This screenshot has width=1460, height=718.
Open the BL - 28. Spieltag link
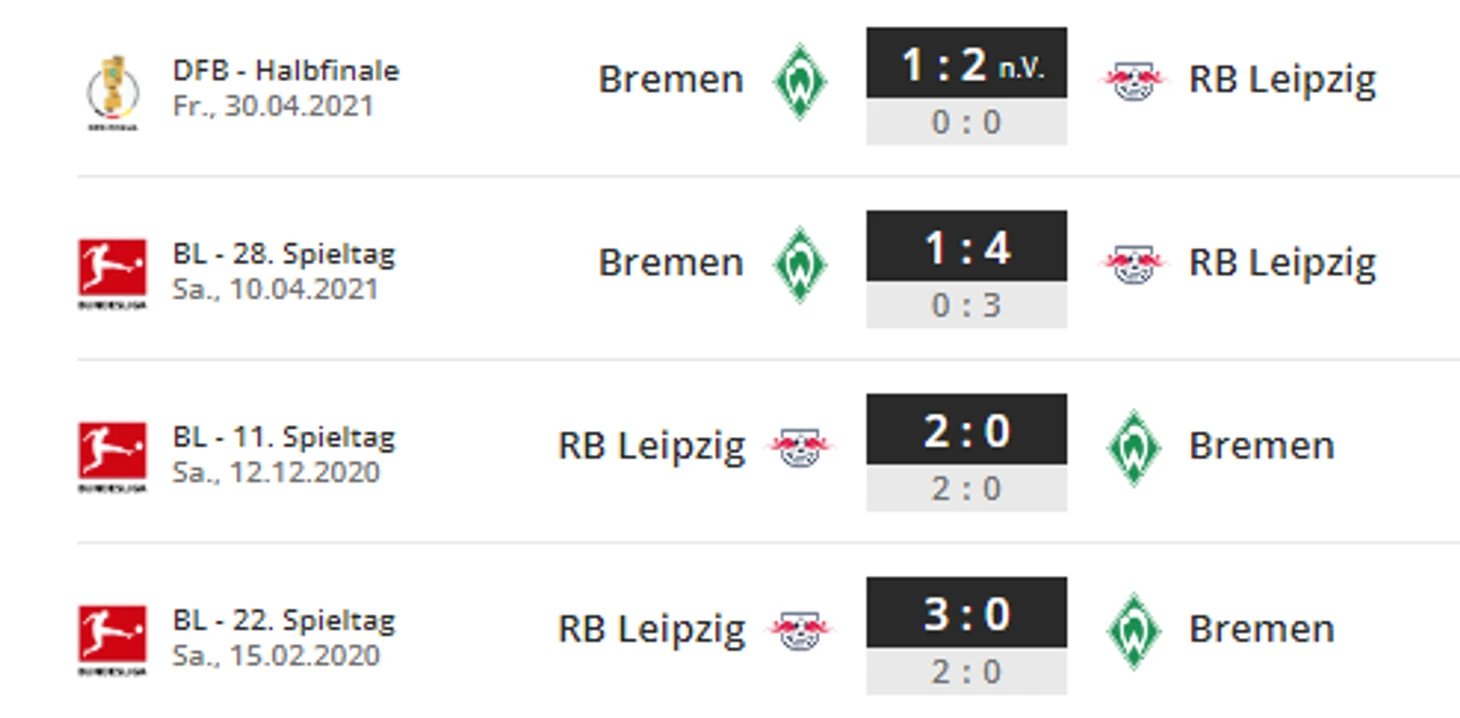point(284,254)
